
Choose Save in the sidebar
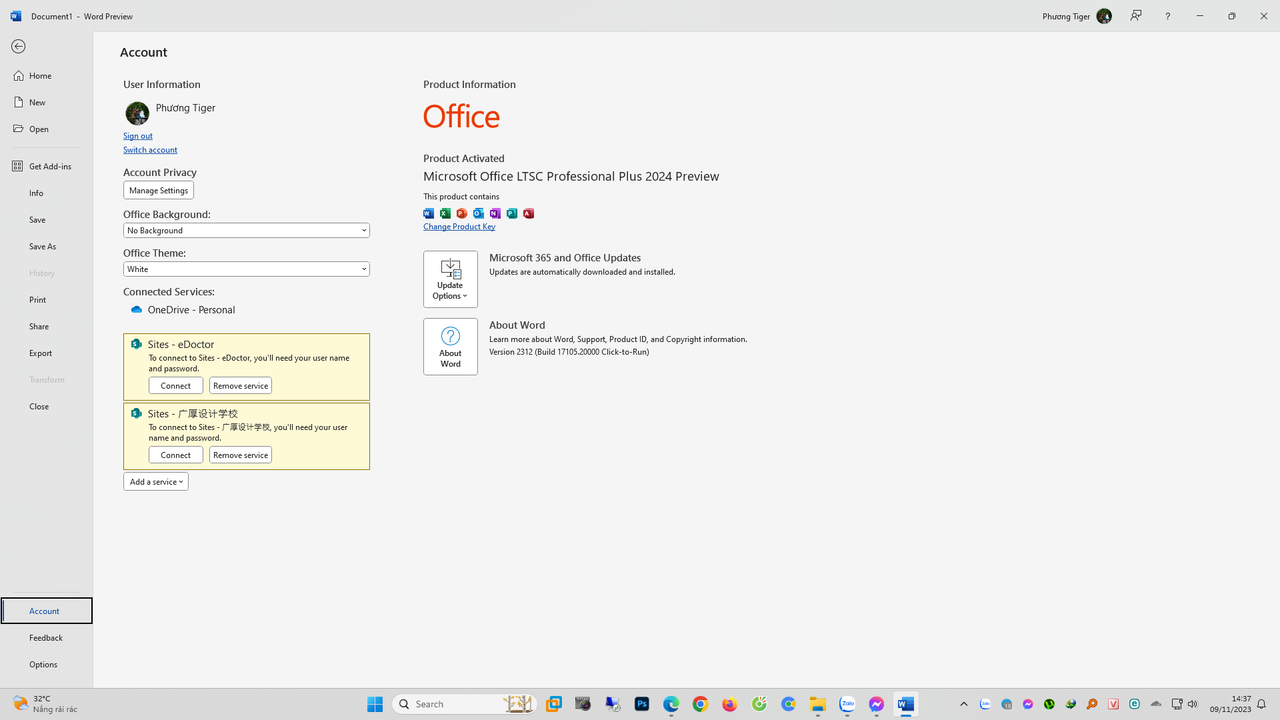[46, 219]
